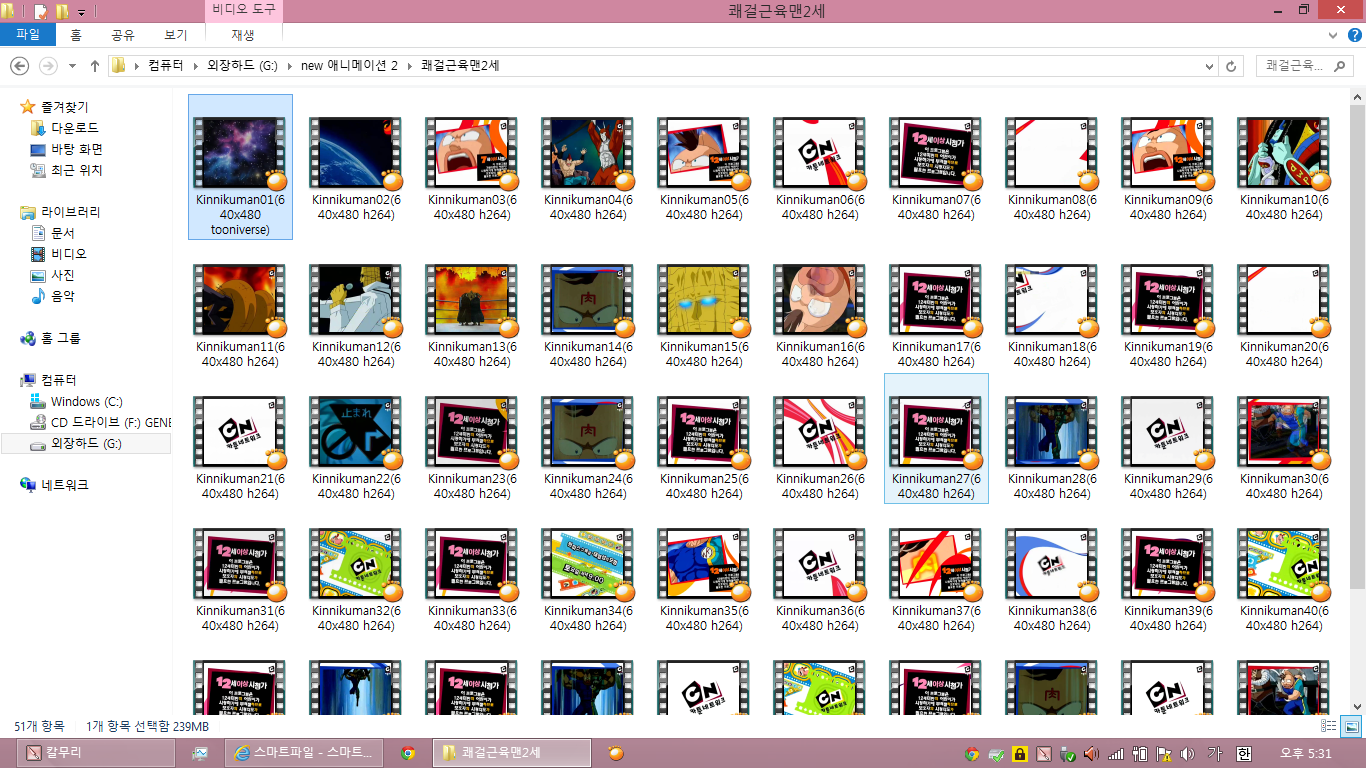This screenshot has height=768, width=1366.
Task: Open Chrome icon on taskbar
Action: [408, 753]
